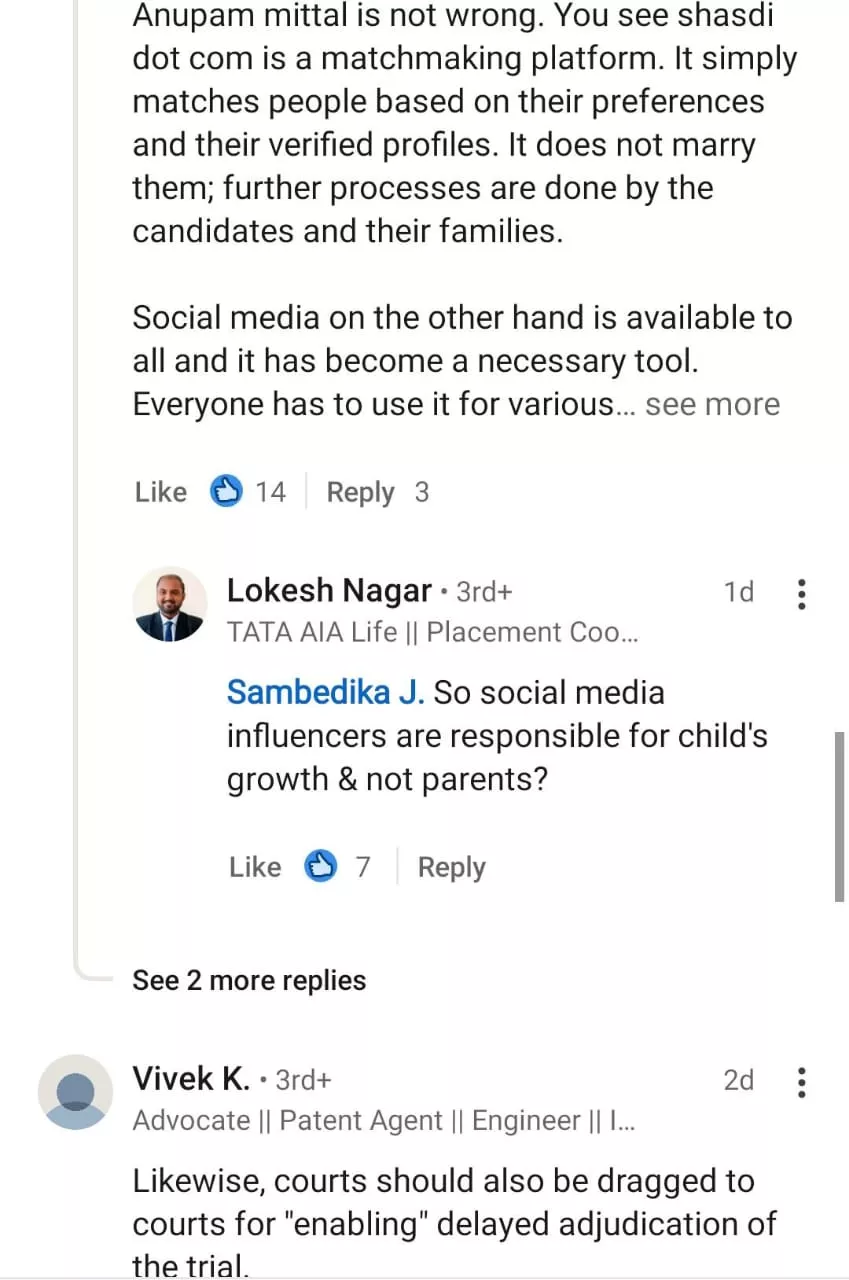Reply to the Anupam Mittal comment
849x1280 pixels.
(360, 492)
